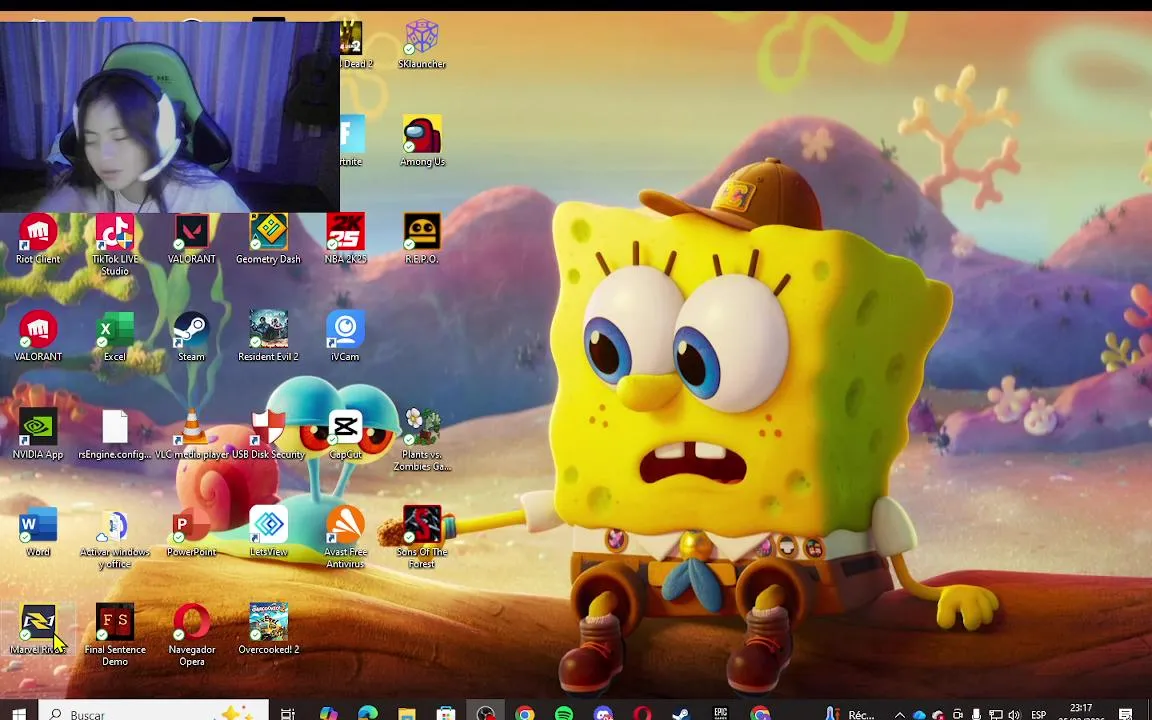The height and width of the screenshot is (720, 1152).
Task: Select the rsEngine.config file icon
Action: click(x=115, y=434)
